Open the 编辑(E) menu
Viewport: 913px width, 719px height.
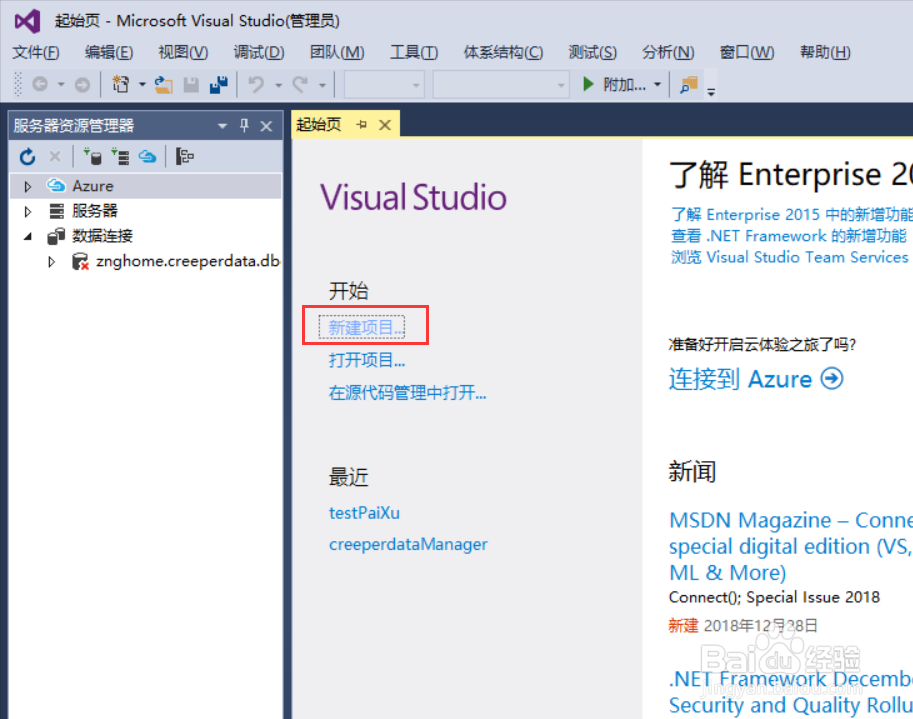click(109, 52)
